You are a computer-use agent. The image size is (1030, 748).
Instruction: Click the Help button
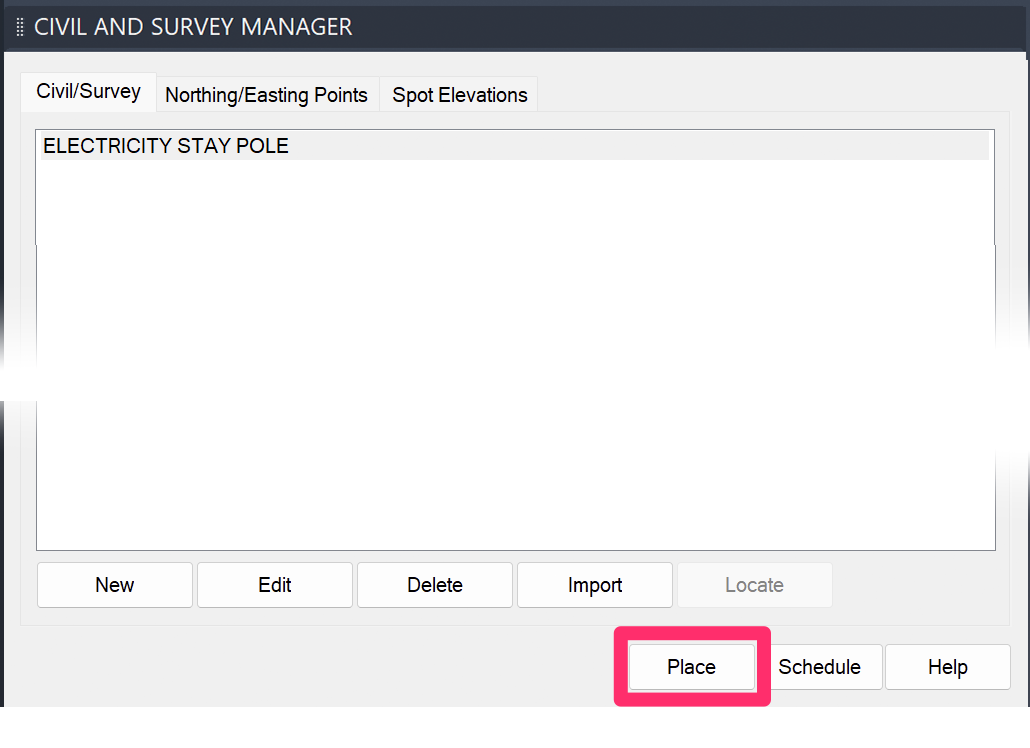tap(947, 667)
